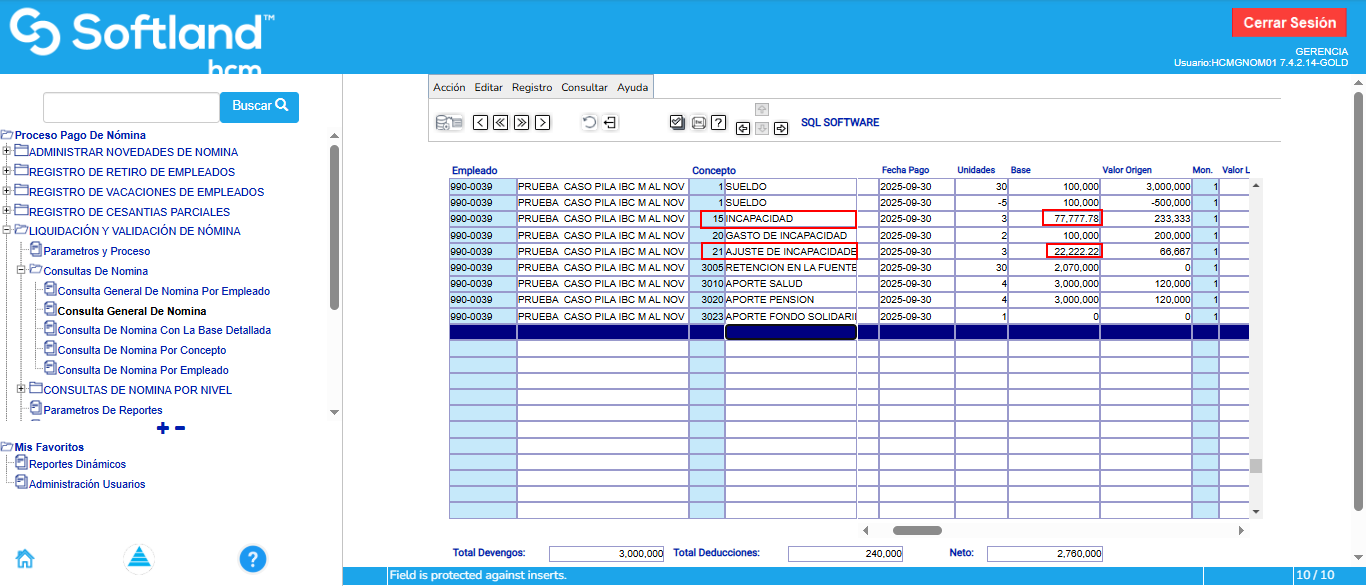Go to the first record (double left arrow)

point(500,123)
